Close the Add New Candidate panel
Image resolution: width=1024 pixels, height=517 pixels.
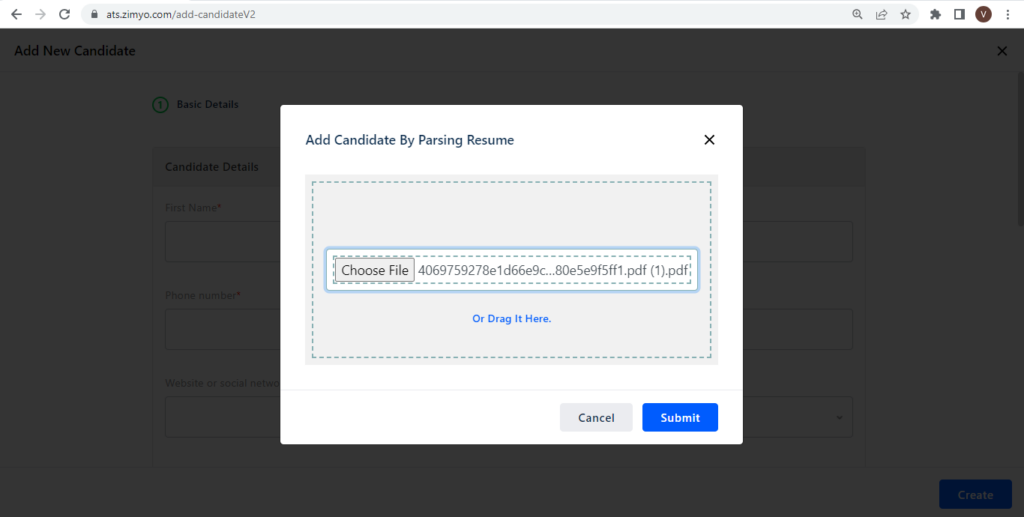(1002, 51)
